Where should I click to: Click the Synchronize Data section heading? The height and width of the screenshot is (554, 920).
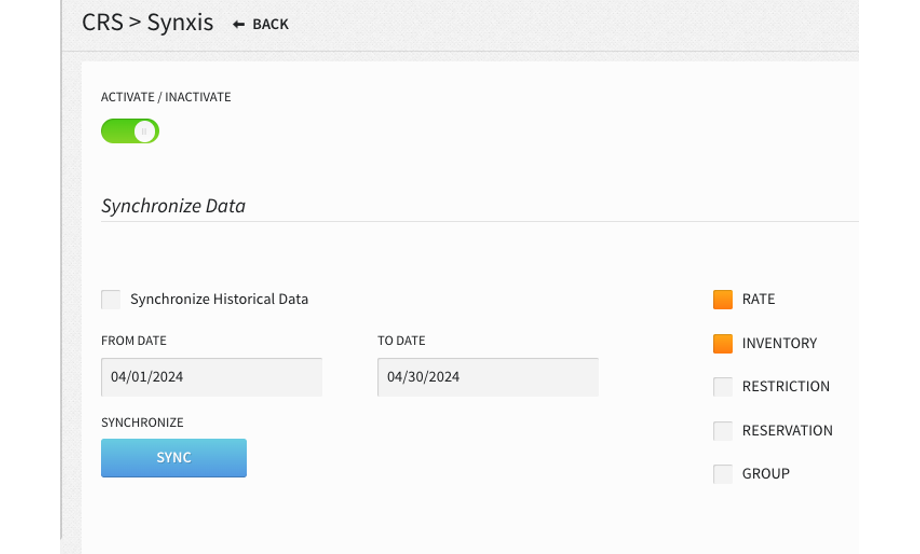[173, 206]
